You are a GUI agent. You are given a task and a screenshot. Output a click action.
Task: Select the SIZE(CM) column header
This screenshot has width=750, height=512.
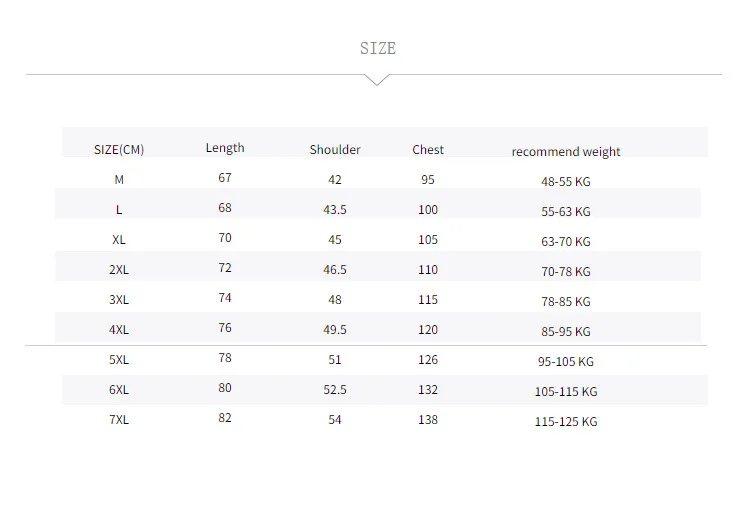(119, 150)
